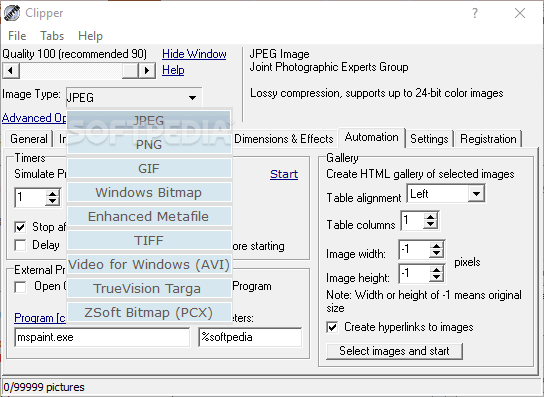Choose JPEG from the image type list

[149, 120]
